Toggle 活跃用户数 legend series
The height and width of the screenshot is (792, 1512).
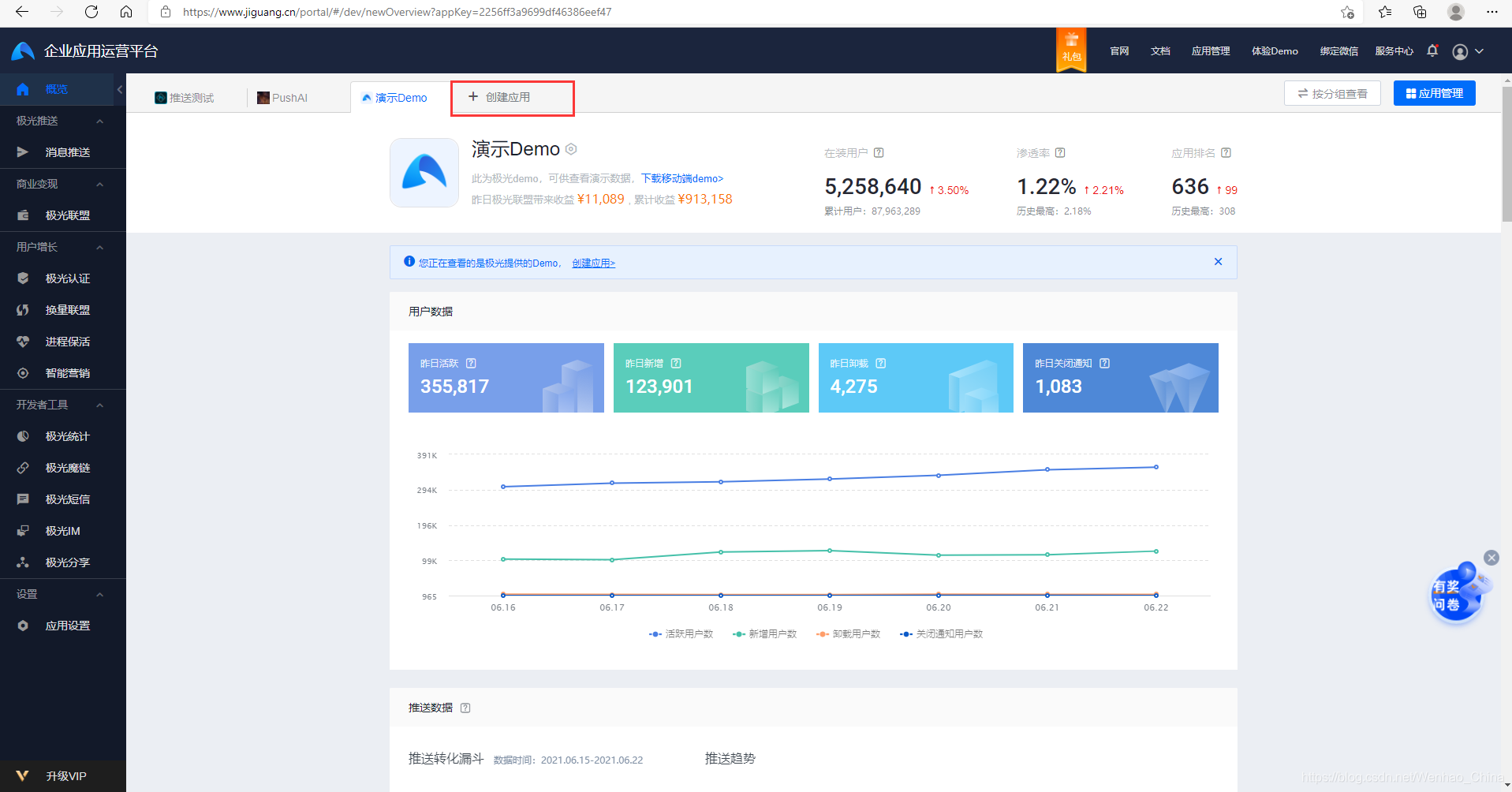tap(681, 634)
